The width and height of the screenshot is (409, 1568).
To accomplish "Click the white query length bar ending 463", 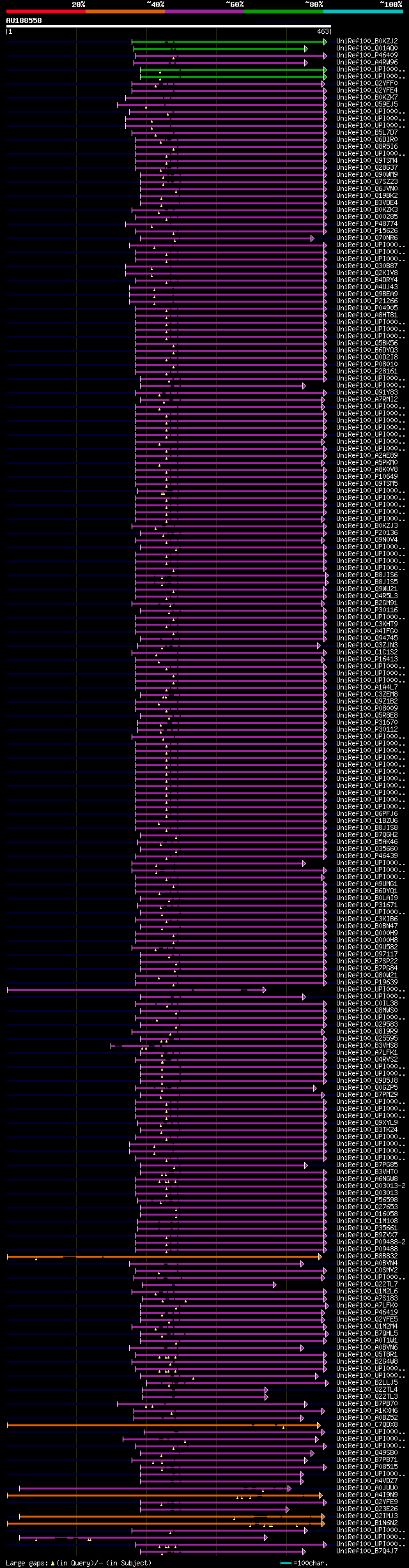I will (x=169, y=27).
